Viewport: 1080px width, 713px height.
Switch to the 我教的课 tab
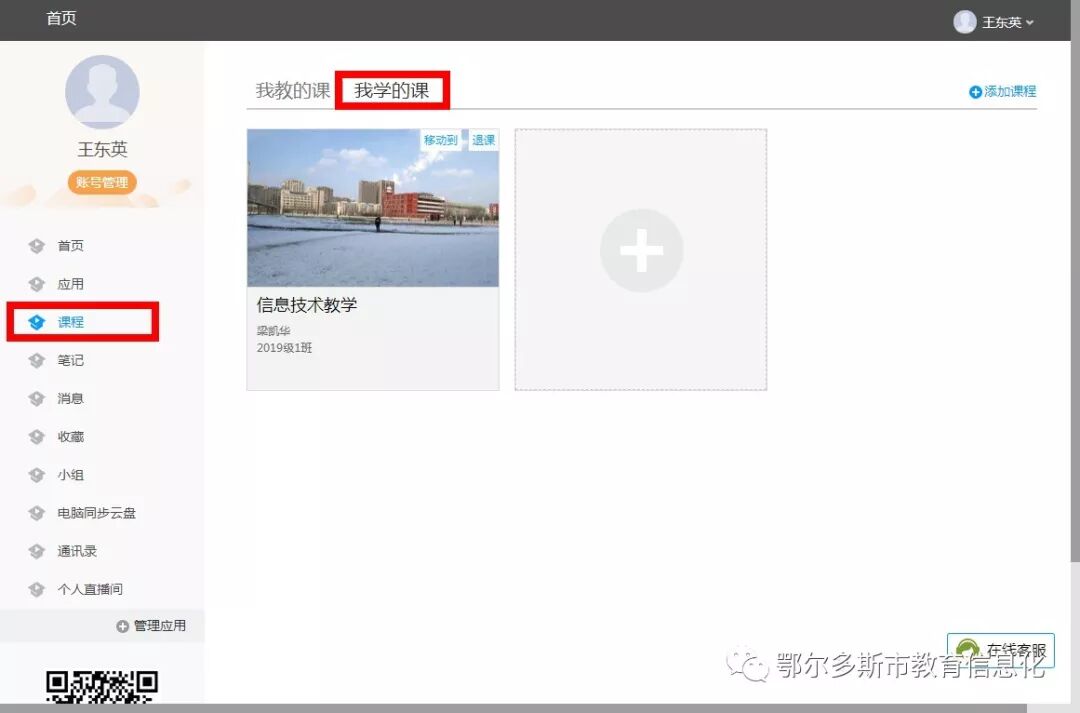click(293, 90)
